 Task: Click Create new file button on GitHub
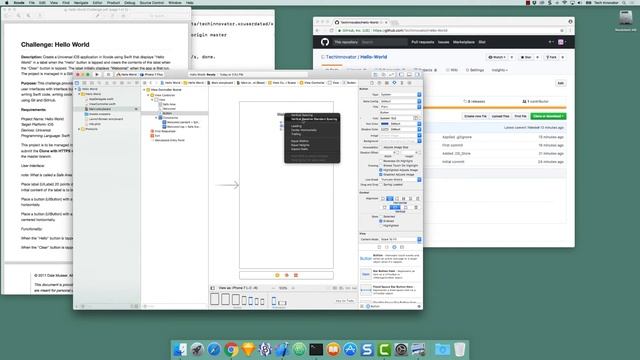475,116
